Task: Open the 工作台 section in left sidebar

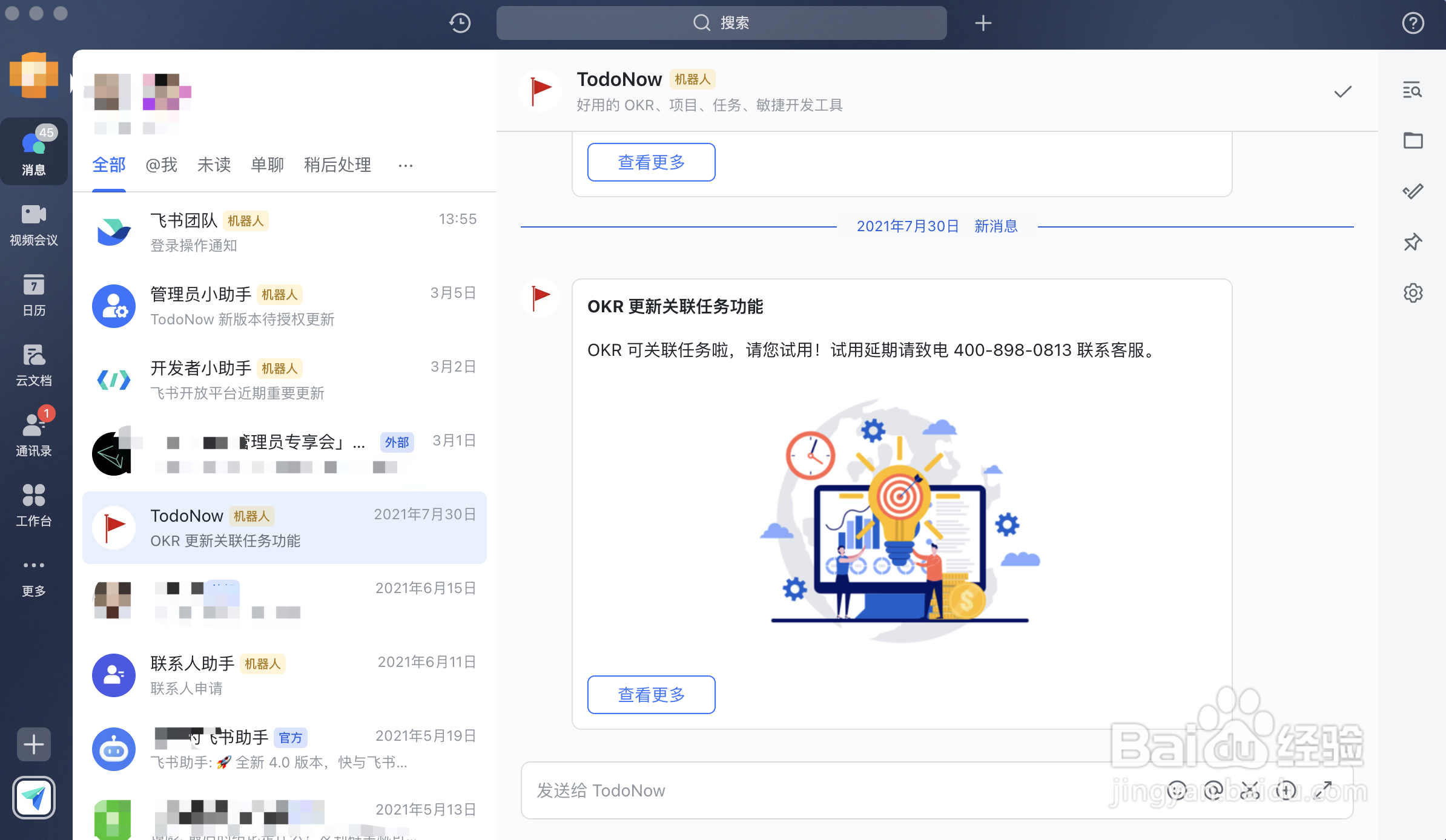Action: (x=34, y=506)
